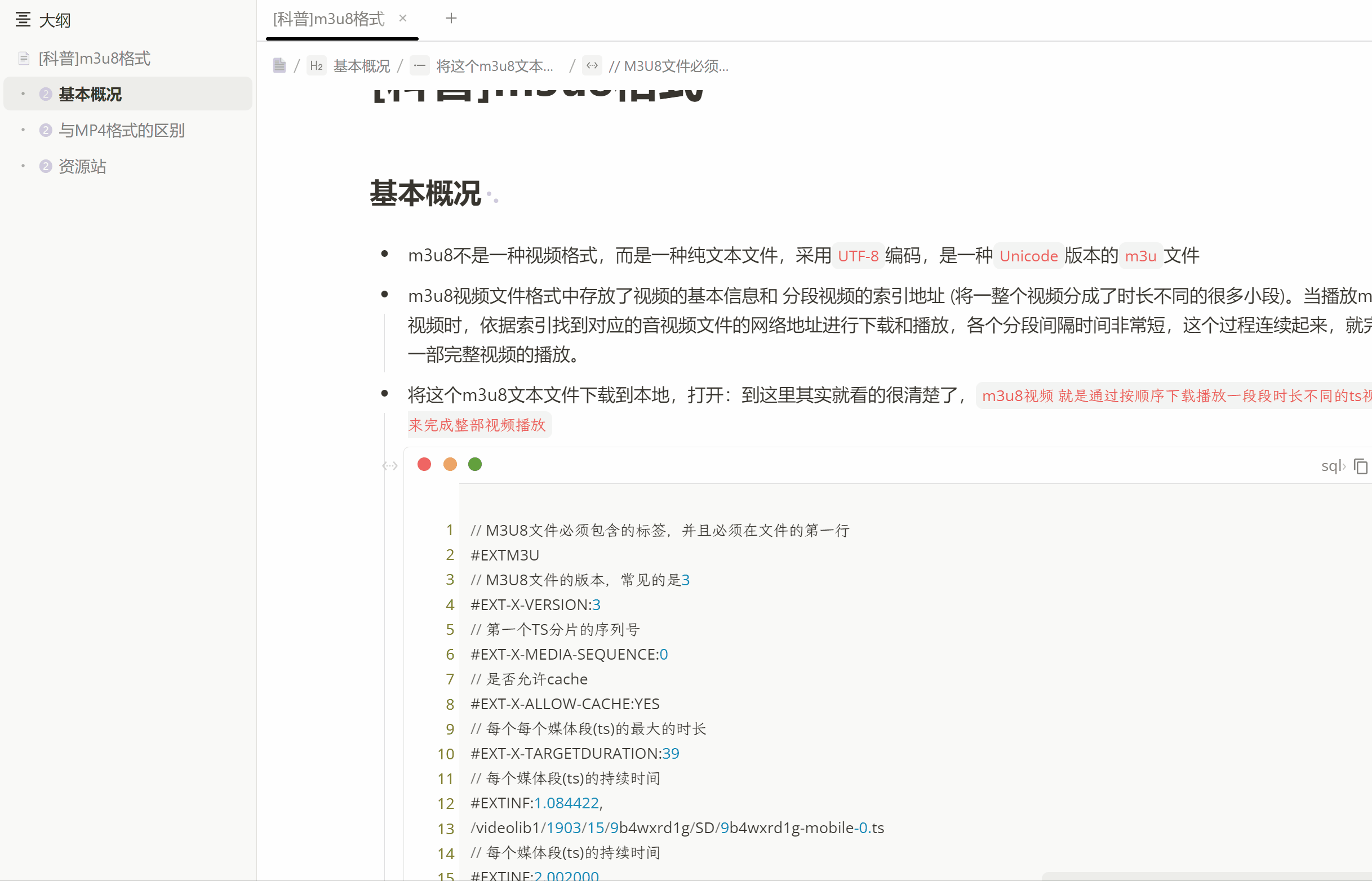Open the sql language dropdown on the code block

pyautogui.click(x=1333, y=466)
